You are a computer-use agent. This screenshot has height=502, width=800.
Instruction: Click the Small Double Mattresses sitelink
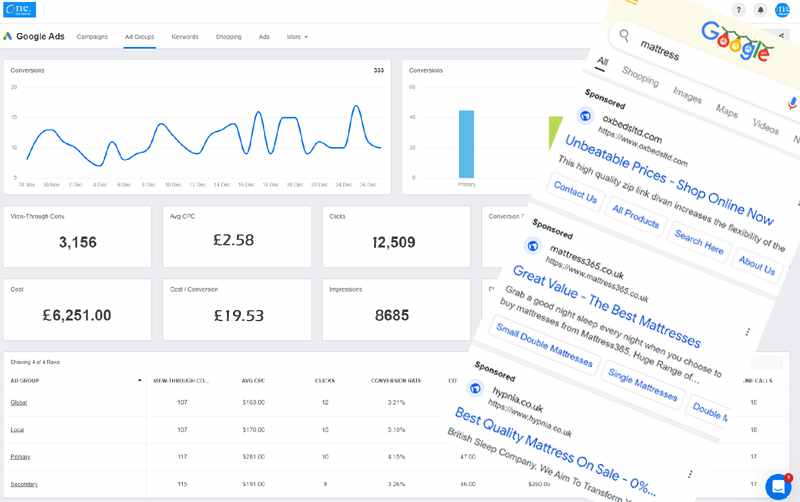tap(544, 345)
